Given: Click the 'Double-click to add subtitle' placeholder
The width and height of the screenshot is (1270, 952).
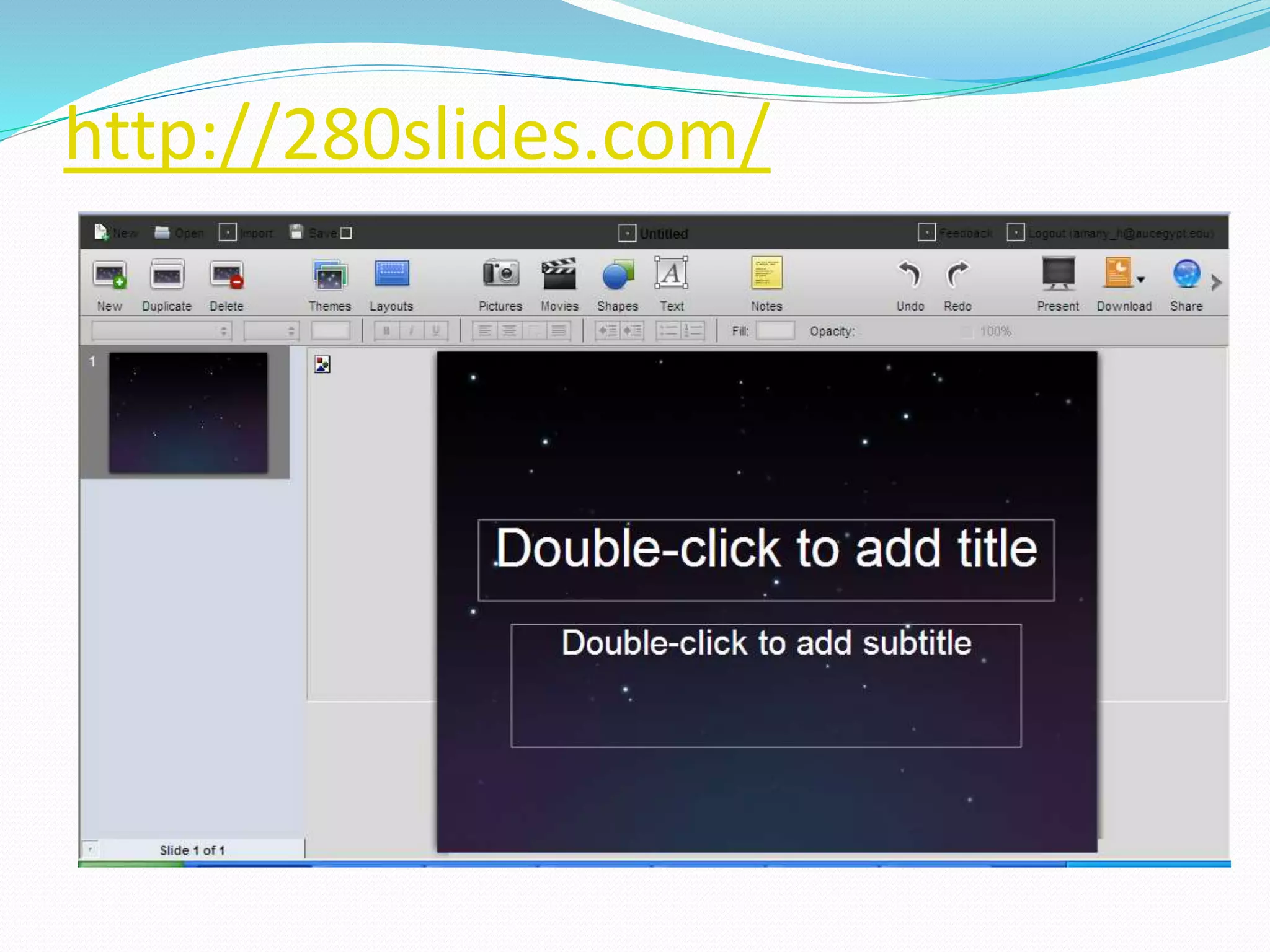Looking at the screenshot, I should (x=766, y=685).
